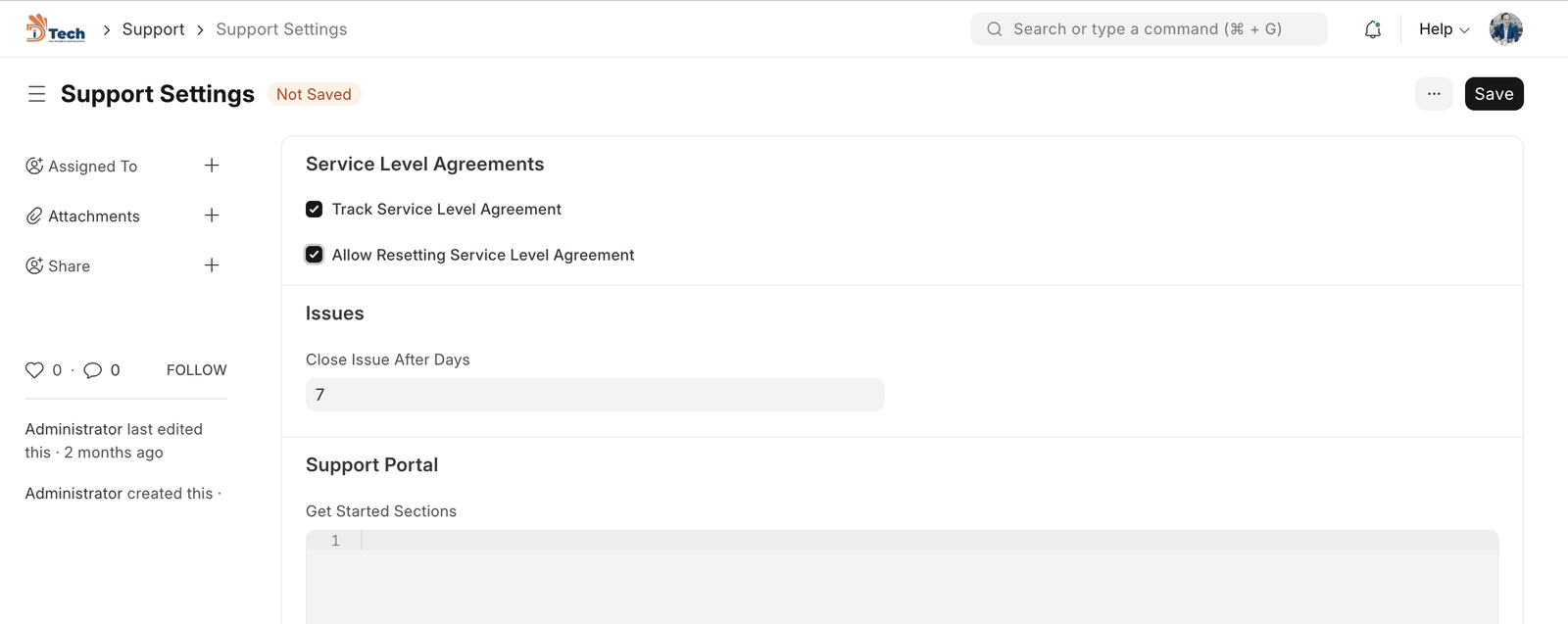
Task: Navigate to Support breadcrumb
Action: coord(153,29)
